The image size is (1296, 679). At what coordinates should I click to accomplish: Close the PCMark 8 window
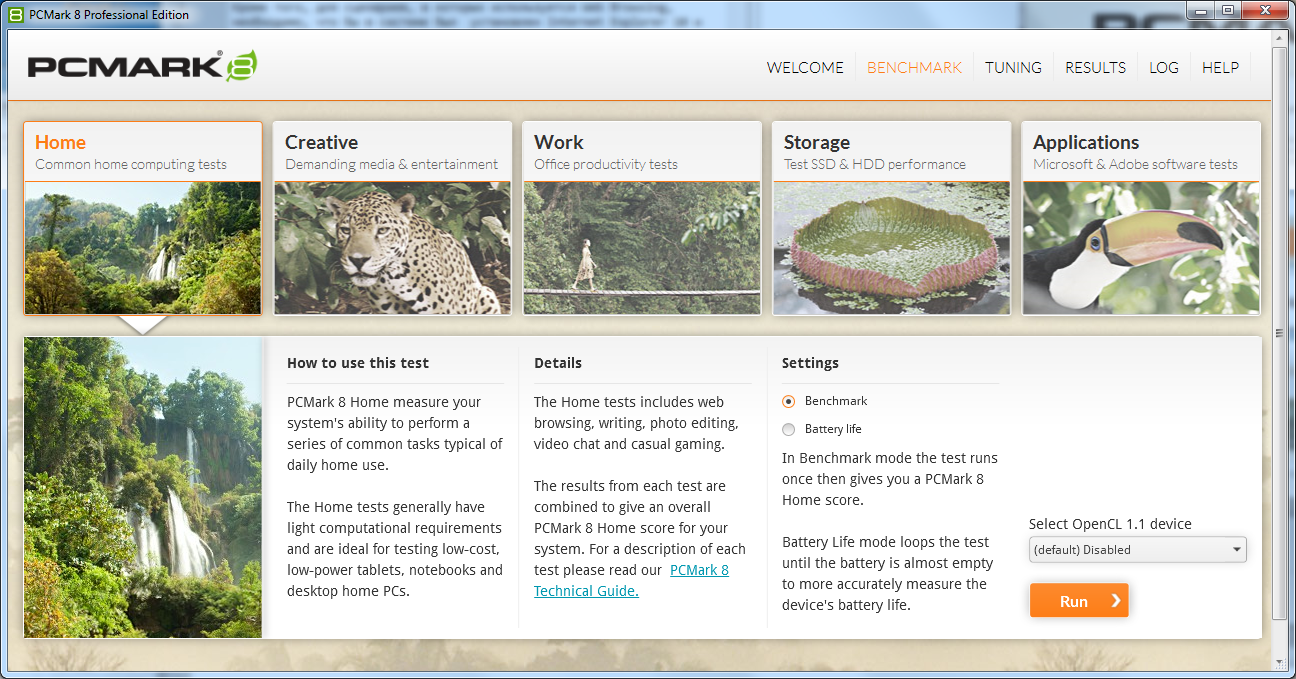1267,11
